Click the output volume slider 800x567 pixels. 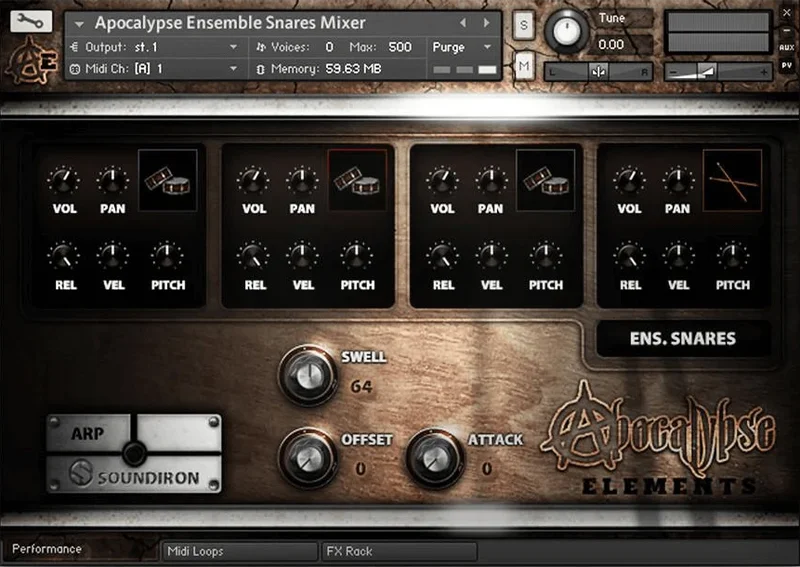click(718, 72)
